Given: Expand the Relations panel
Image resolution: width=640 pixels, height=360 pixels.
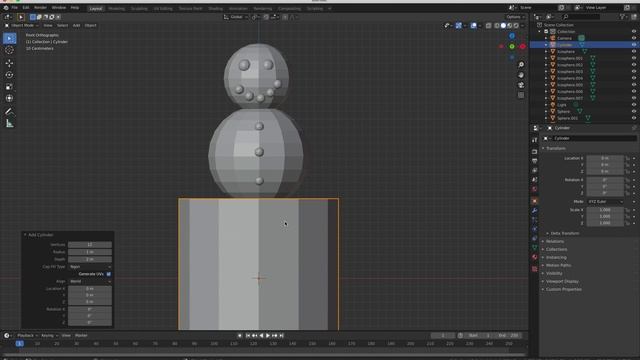Looking at the screenshot, I should 554,241.
